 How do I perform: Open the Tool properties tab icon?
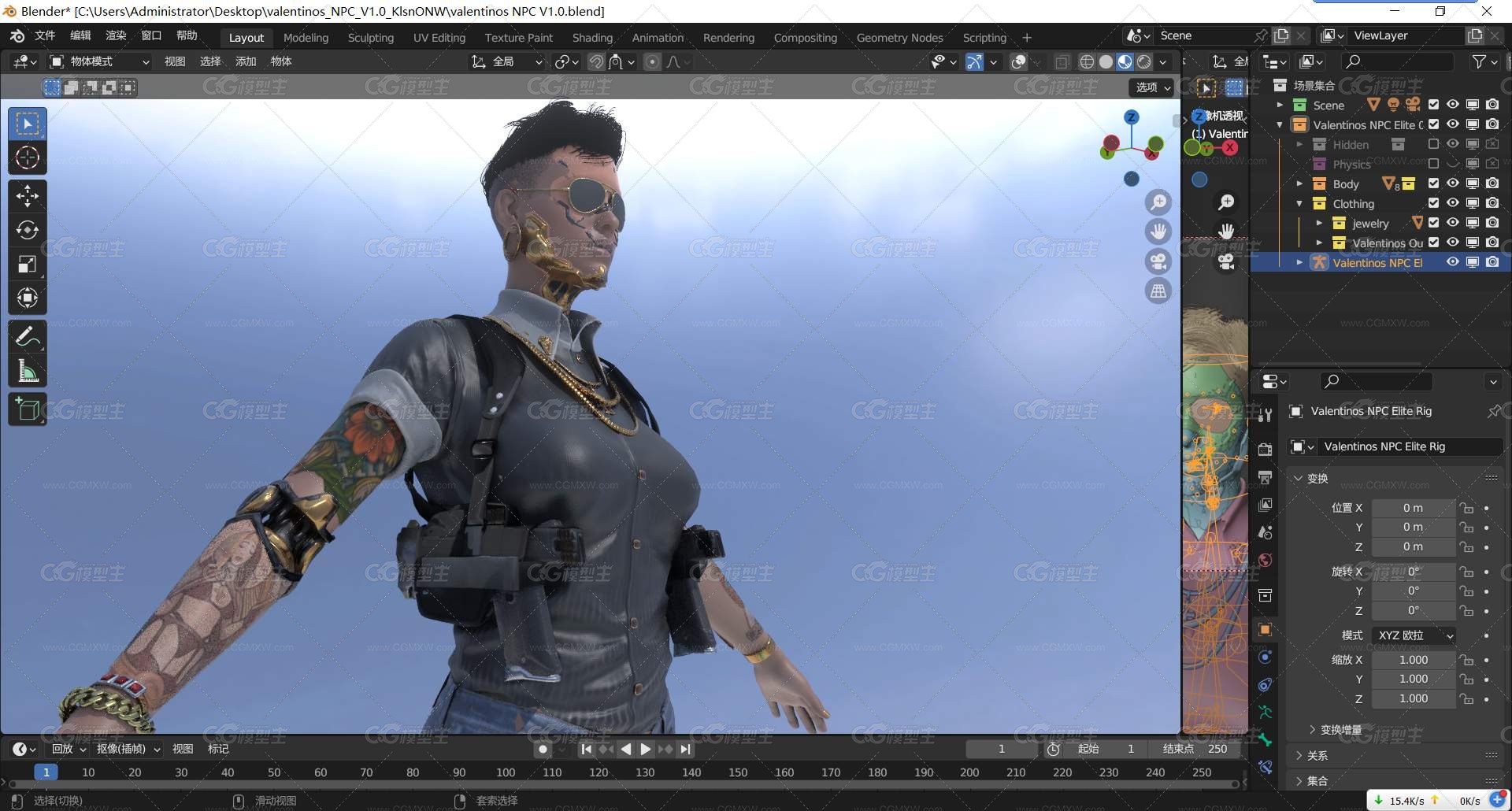(1265, 413)
